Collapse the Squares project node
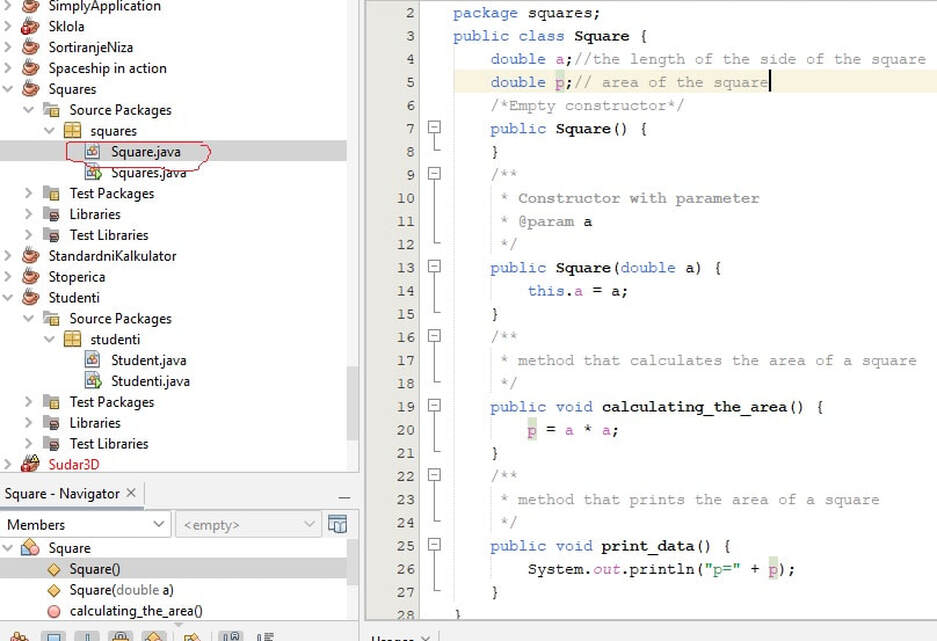This screenshot has width=937, height=641. click(7, 89)
